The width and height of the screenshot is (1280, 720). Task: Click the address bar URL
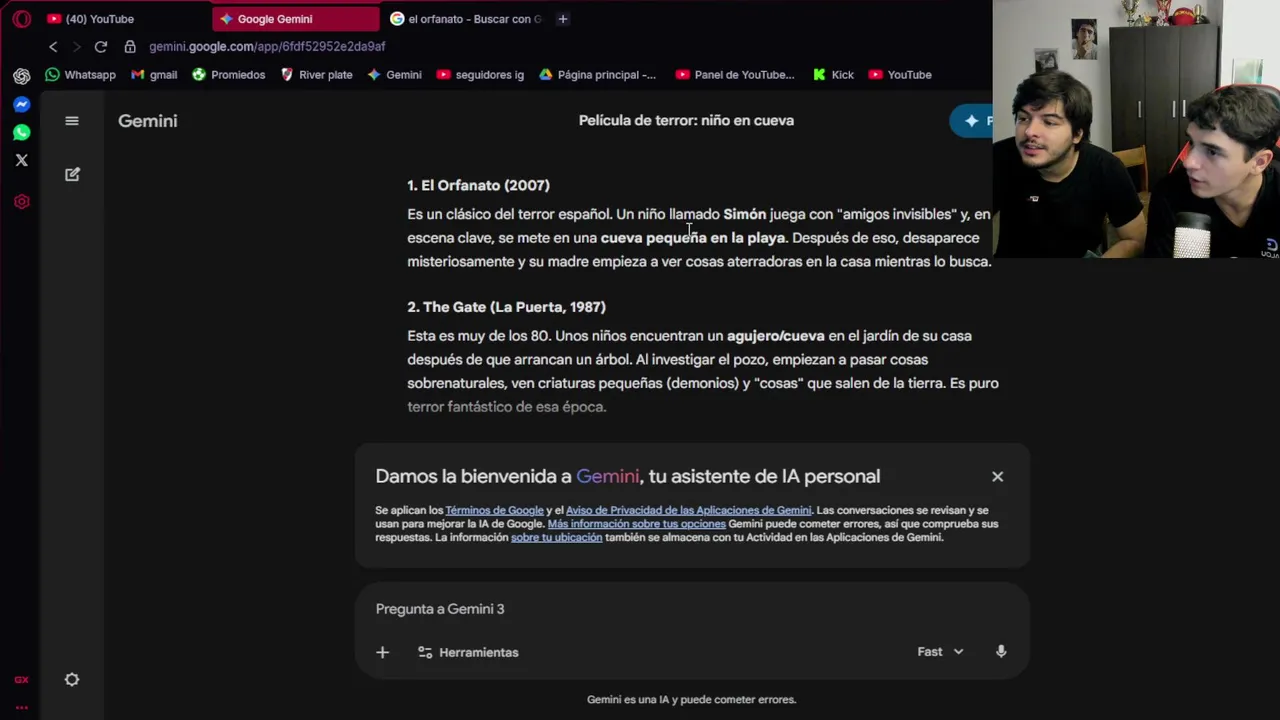[x=267, y=46]
